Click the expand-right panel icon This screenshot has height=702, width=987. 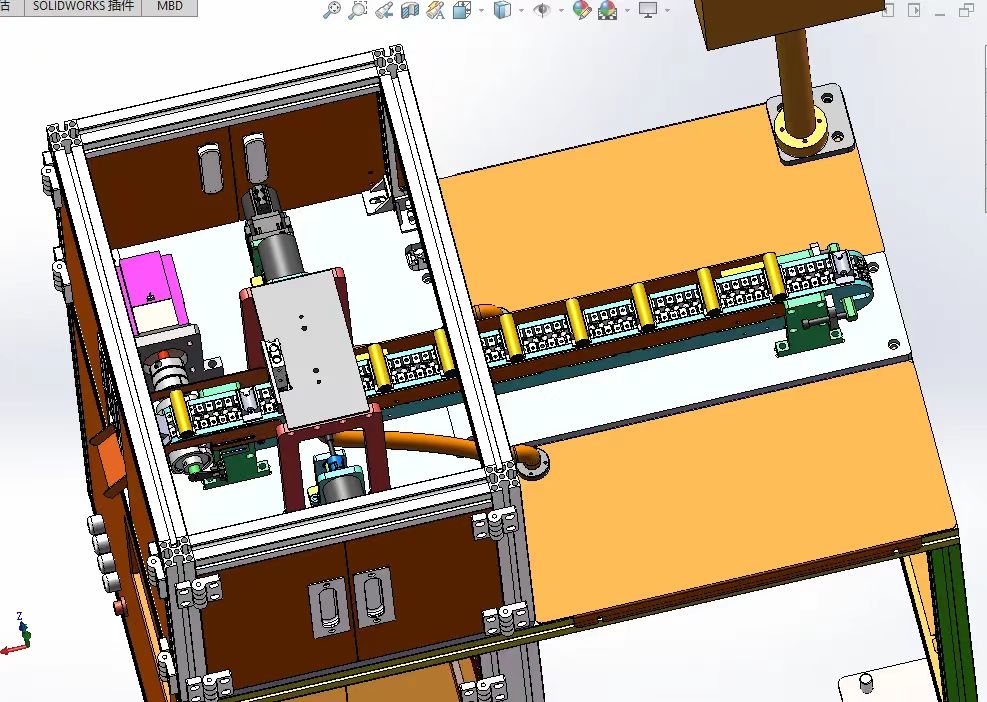pos(914,10)
